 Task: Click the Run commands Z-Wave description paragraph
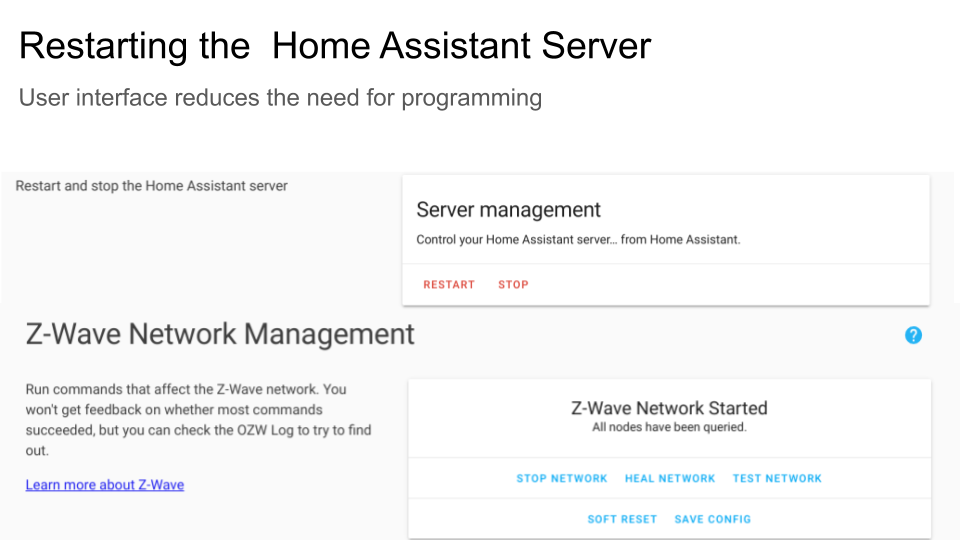[198, 420]
